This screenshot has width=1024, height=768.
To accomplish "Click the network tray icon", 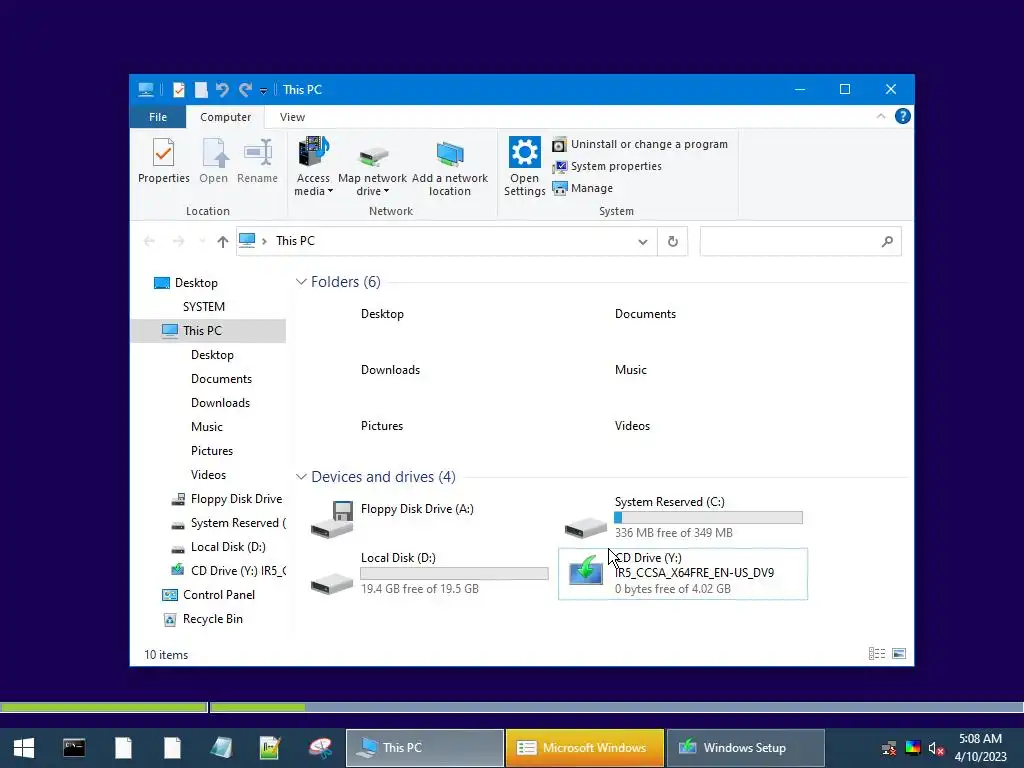I will [x=889, y=748].
